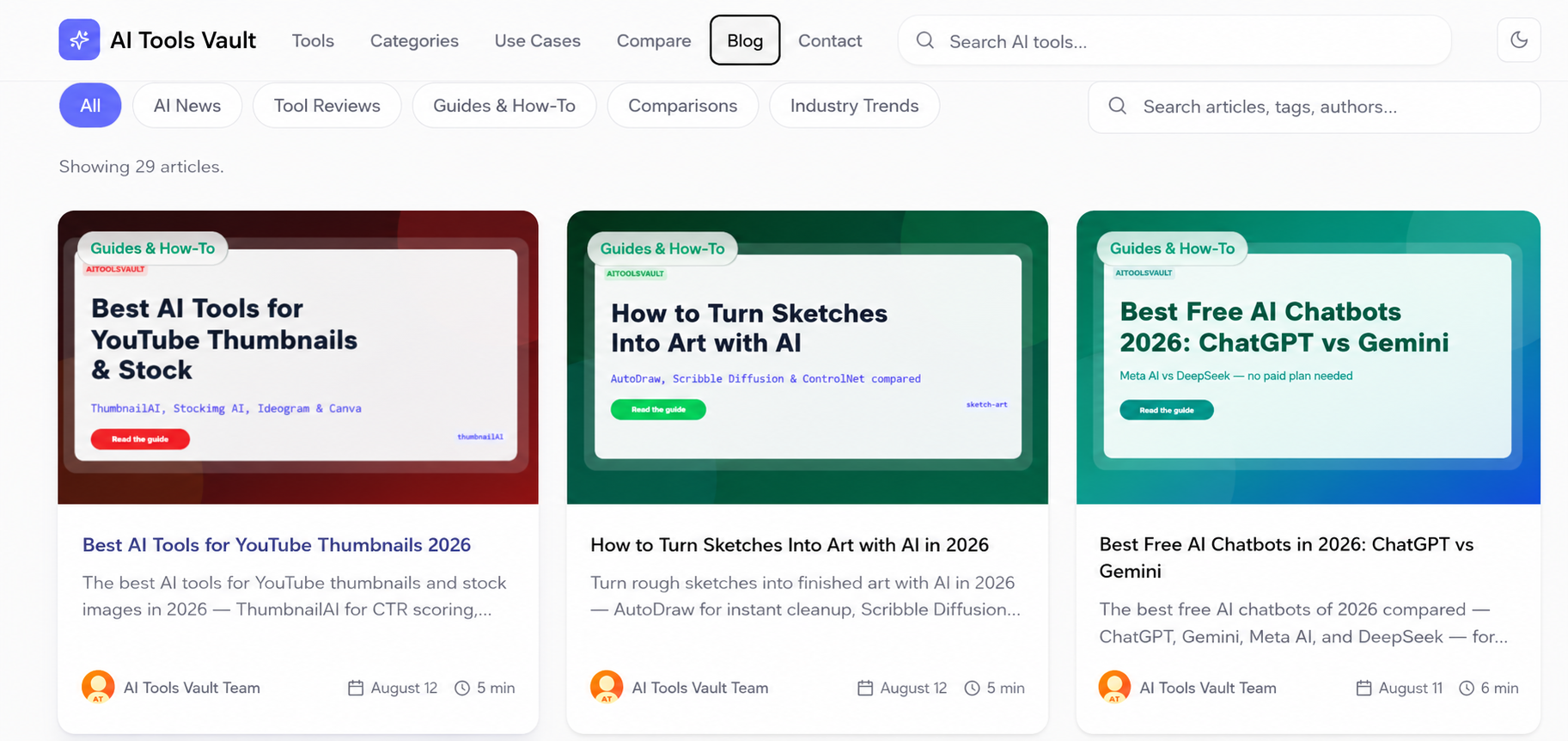Click the AI Tools Vault sparkle logo icon
The image size is (1568, 741).
click(79, 40)
